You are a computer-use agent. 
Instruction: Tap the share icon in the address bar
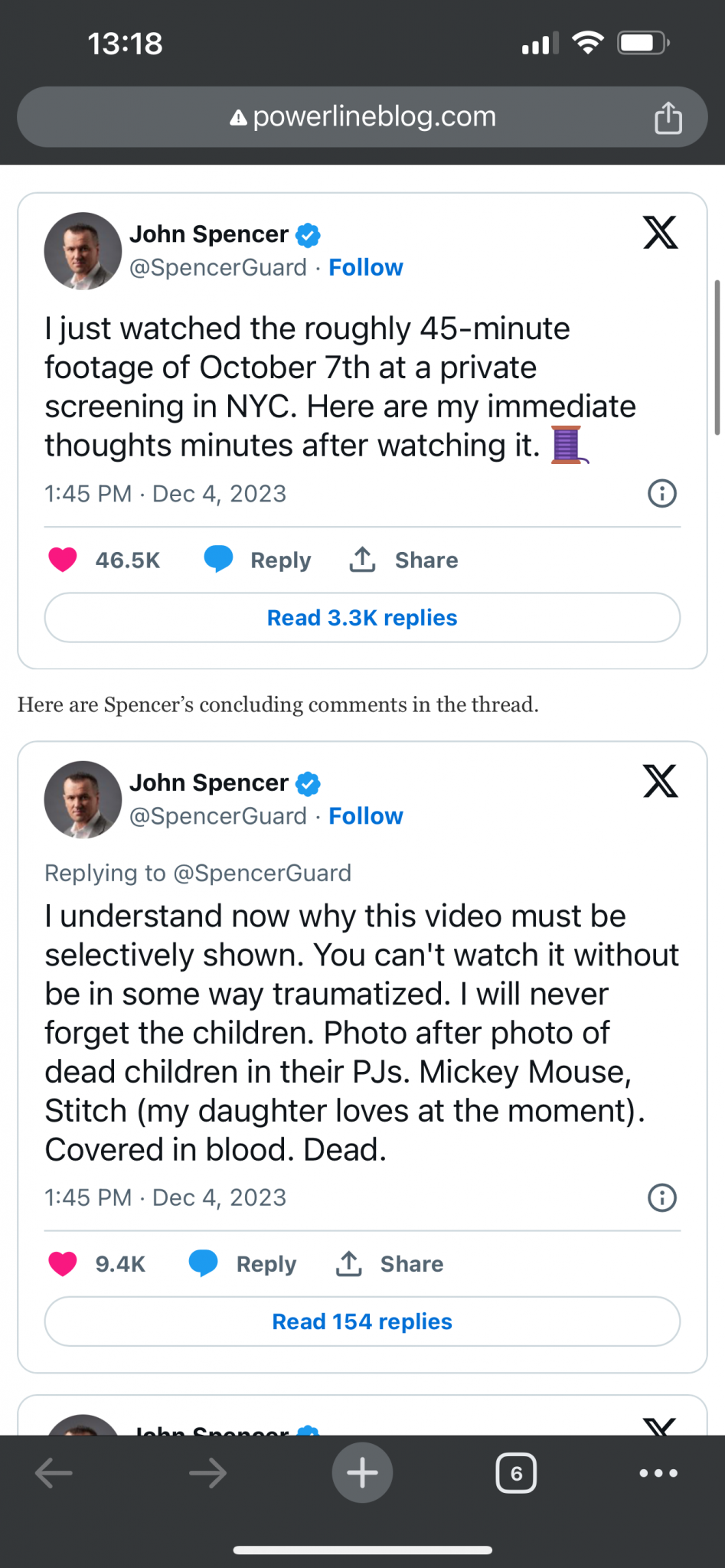coord(668,118)
